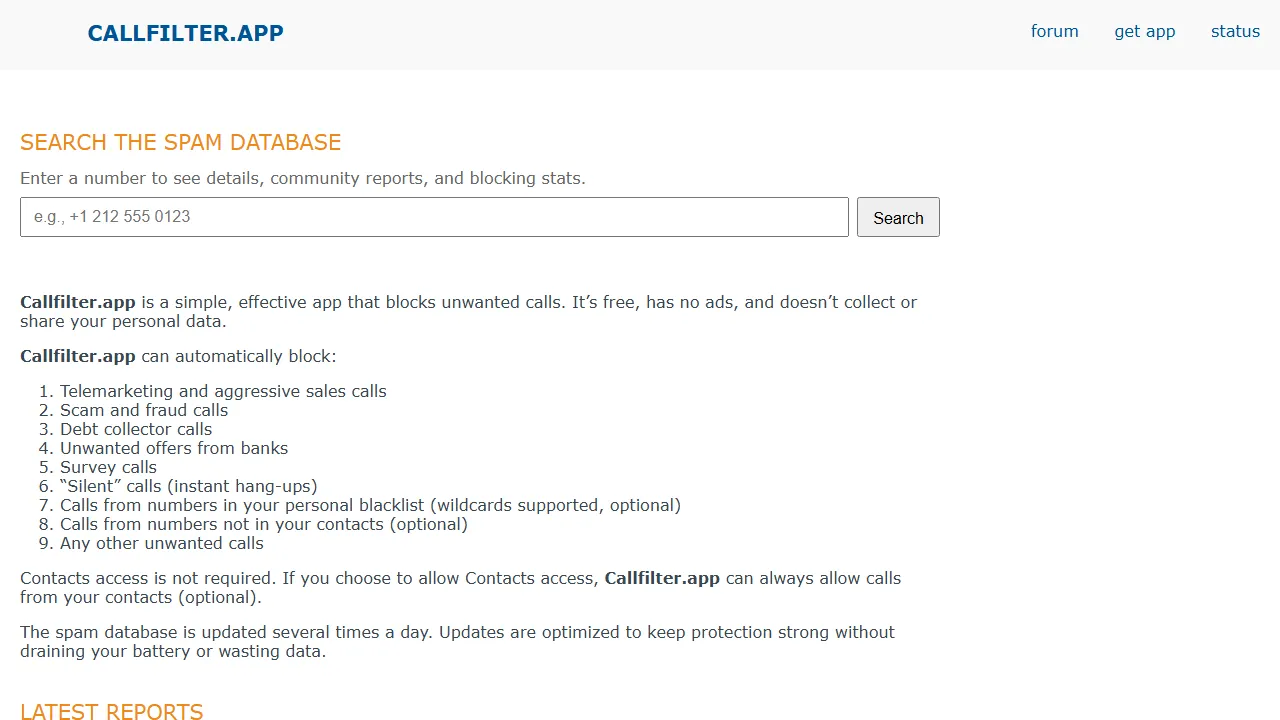Image resolution: width=1280 pixels, height=720 pixels.
Task: Select the bold Callfilter.app text in the intro
Action: point(78,301)
